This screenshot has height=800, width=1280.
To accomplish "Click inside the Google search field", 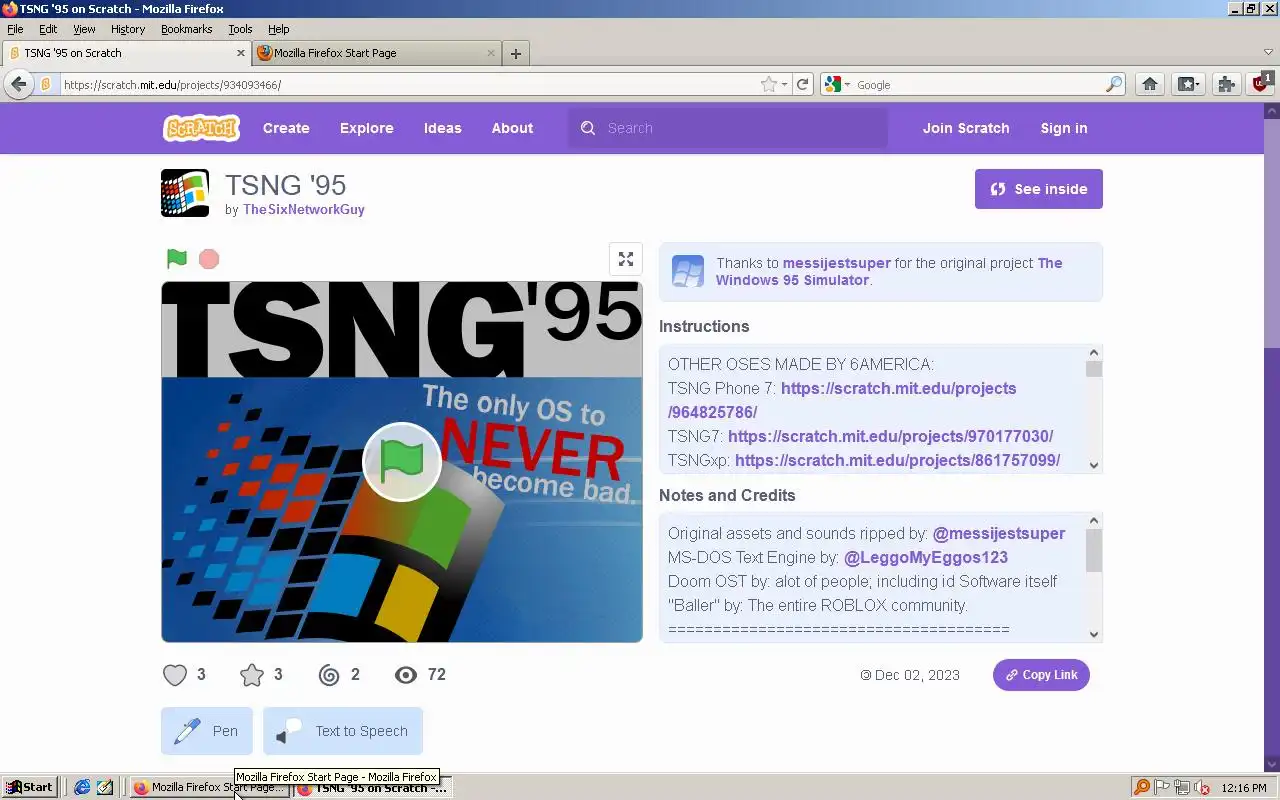I will pyautogui.click(x=978, y=85).
